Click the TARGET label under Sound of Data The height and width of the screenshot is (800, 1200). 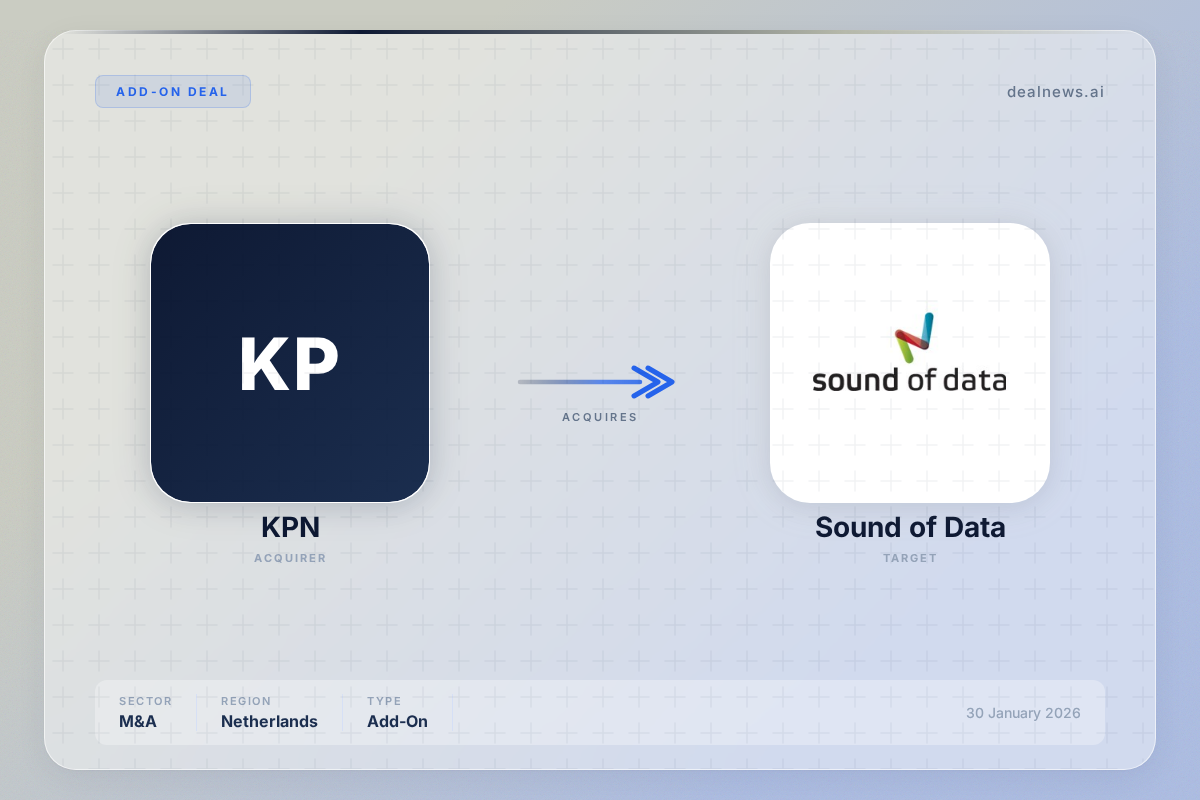point(909,558)
